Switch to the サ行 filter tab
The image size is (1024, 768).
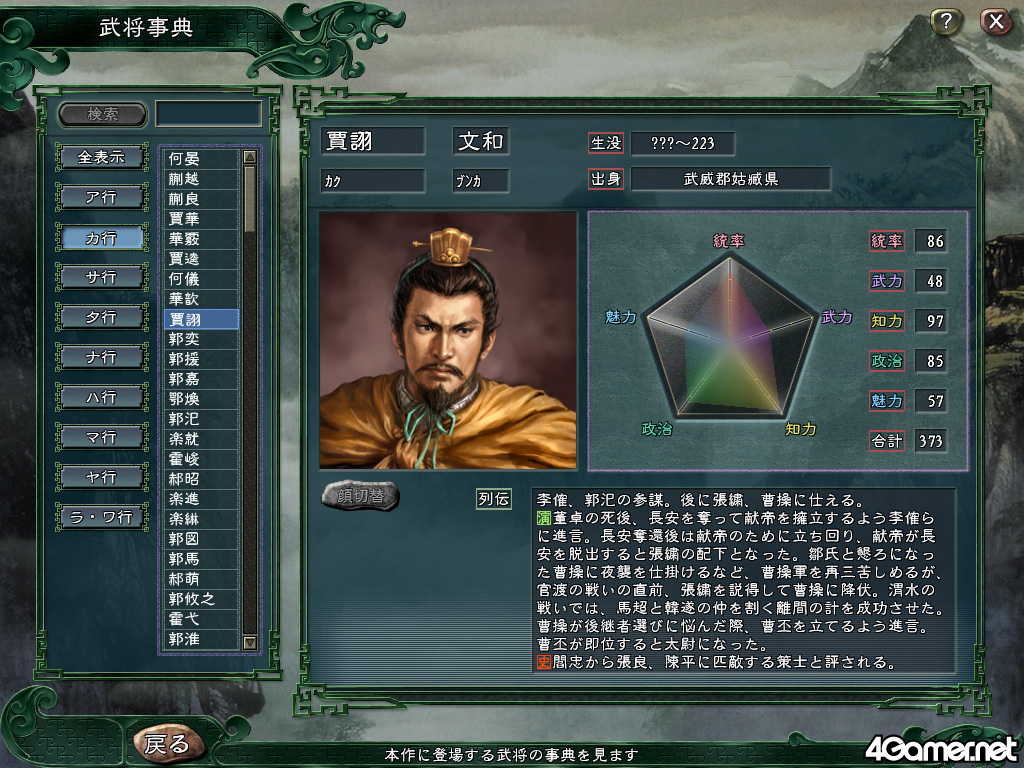click(101, 278)
